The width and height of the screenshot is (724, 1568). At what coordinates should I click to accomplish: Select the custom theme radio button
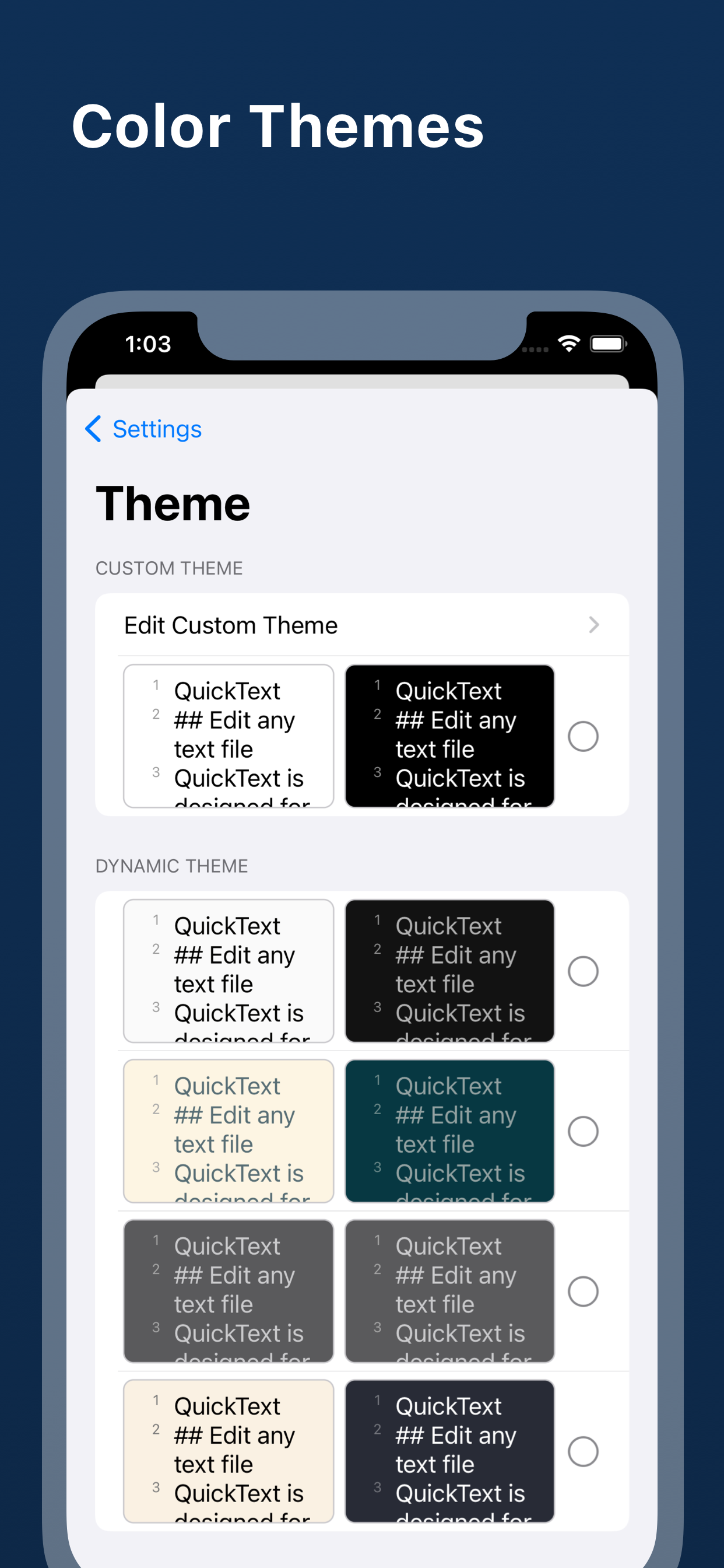[583, 737]
